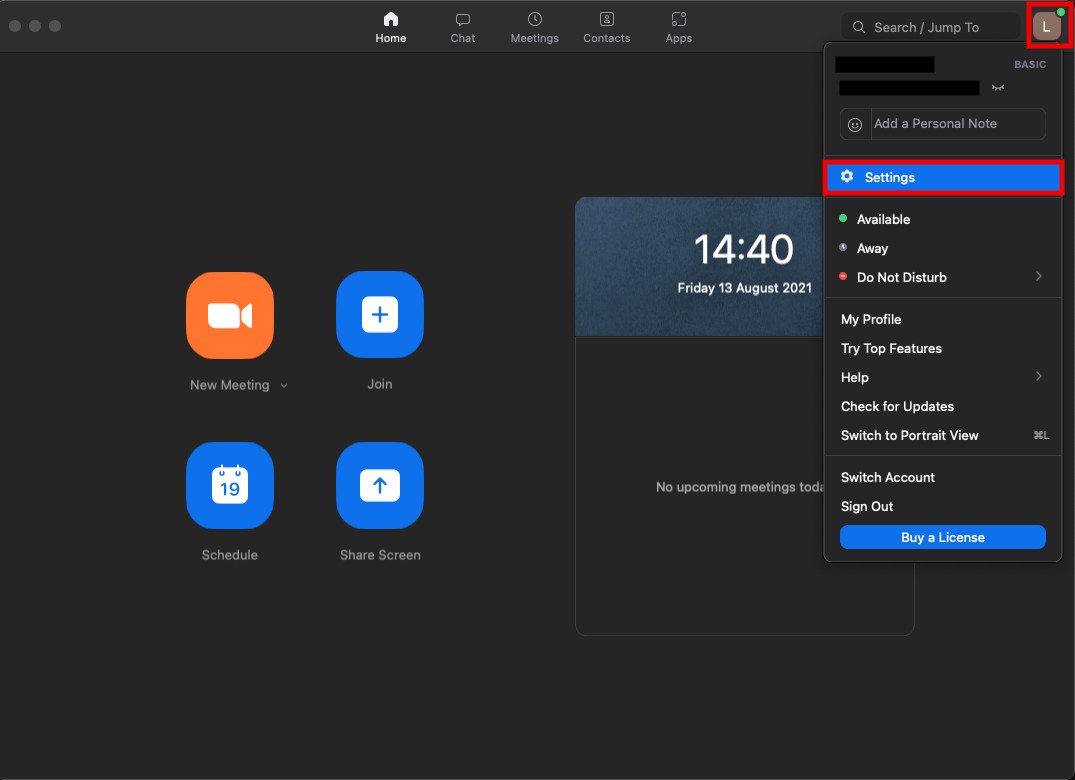Expand the Do Not Disturb submenu
The height and width of the screenshot is (780, 1075).
[x=1038, y=277]
